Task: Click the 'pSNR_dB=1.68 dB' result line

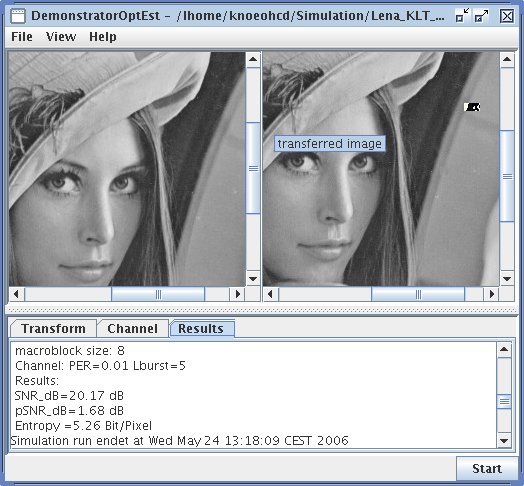Action: [70, 410]
